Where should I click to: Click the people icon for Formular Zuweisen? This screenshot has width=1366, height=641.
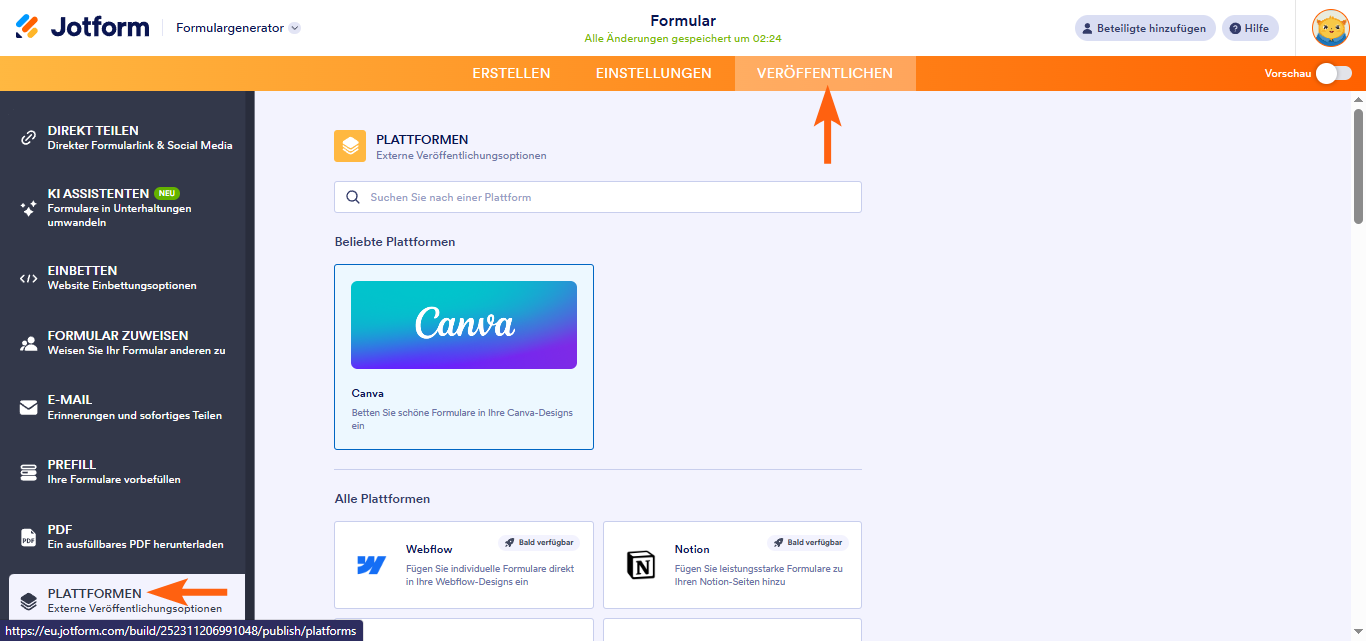click(28, 343)
